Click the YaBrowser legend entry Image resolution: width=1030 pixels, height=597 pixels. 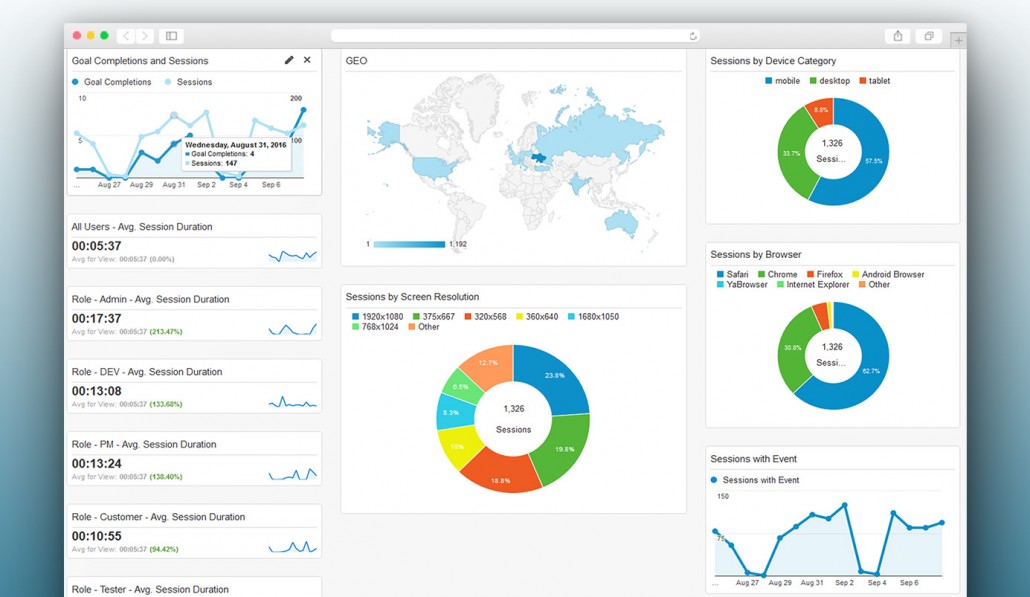click(x=742, y=284)
